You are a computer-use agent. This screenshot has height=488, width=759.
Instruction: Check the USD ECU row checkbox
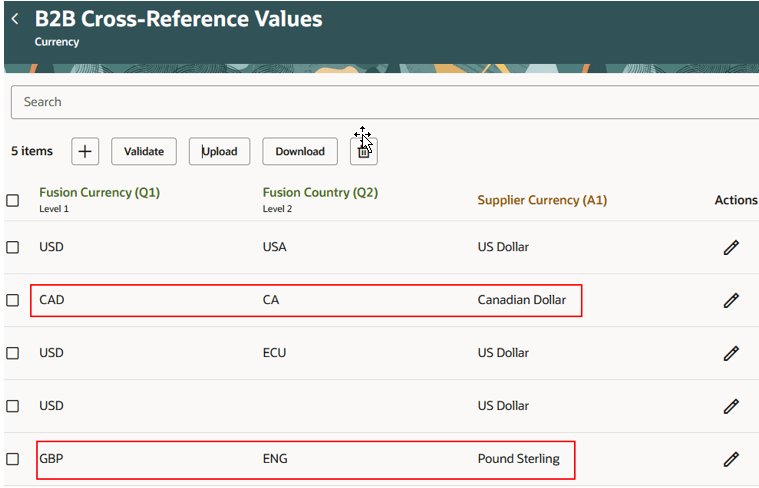point(13,353)
